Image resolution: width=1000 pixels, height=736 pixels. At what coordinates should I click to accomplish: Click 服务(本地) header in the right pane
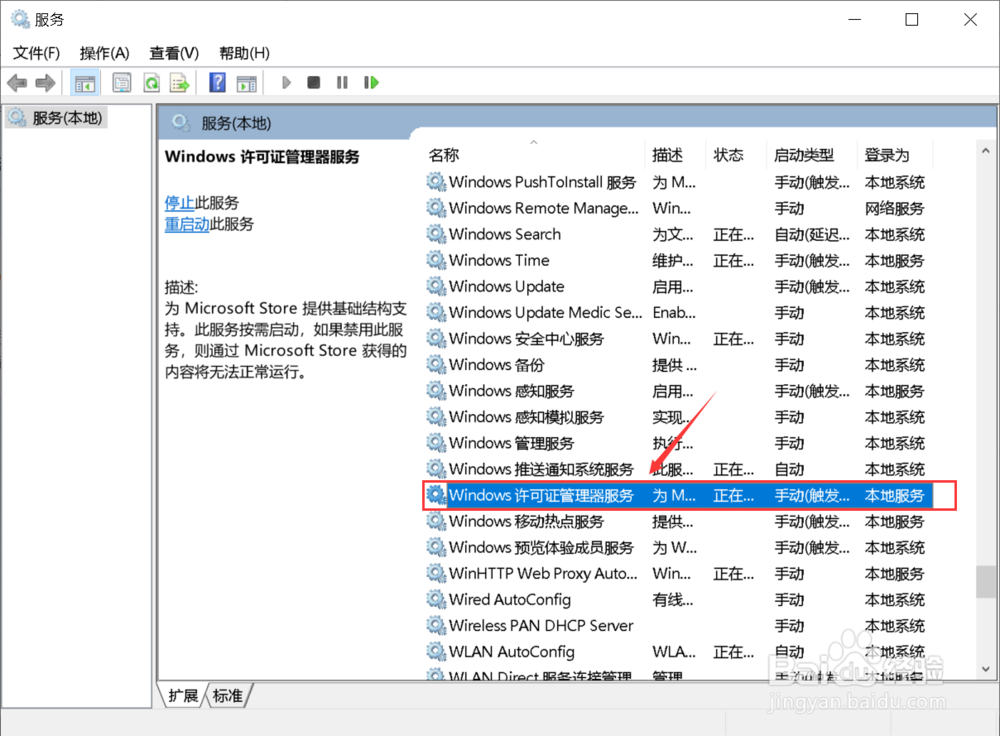[x=237, y=123]
